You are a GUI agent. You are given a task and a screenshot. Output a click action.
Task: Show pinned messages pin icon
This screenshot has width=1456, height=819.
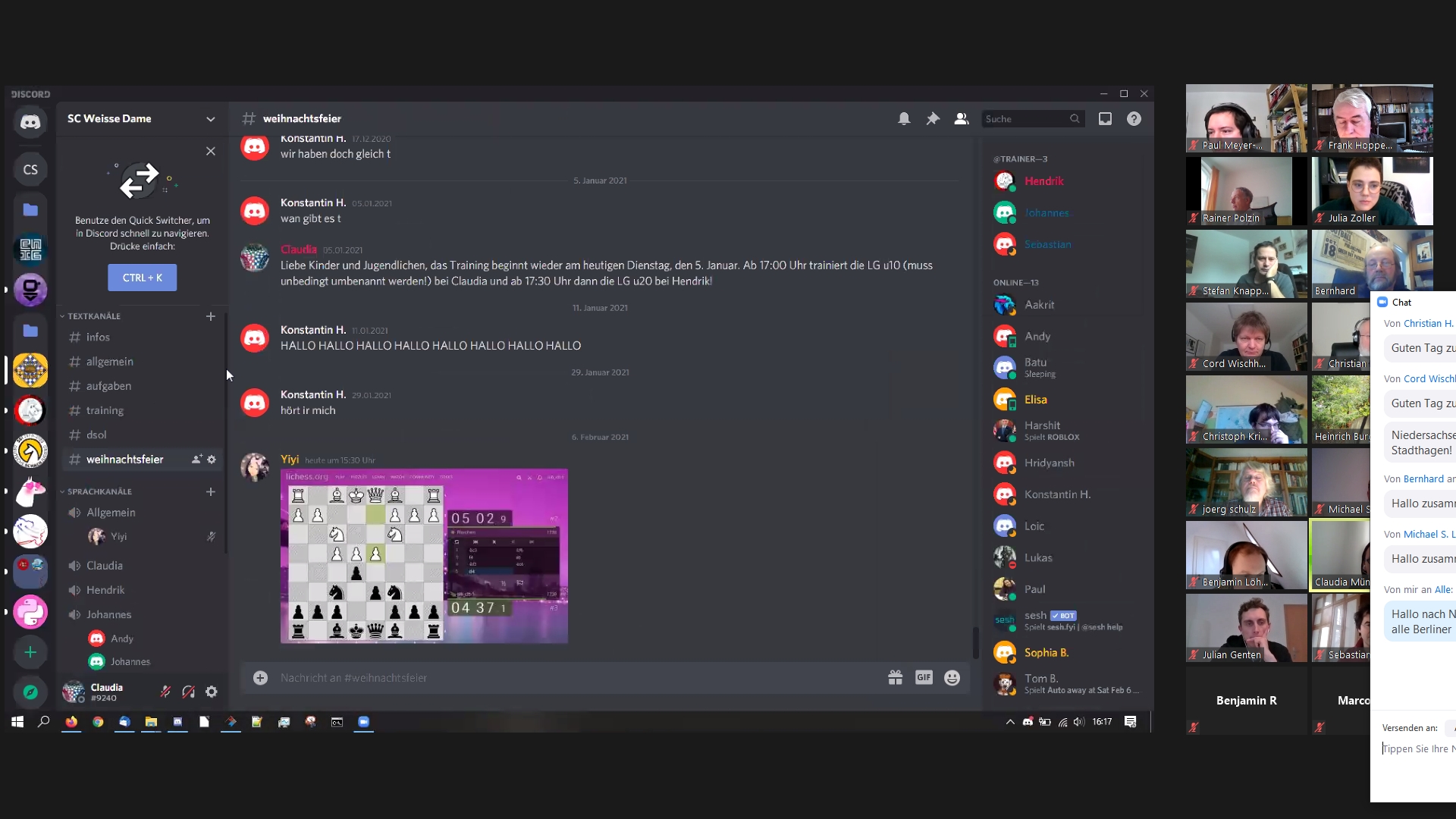[933, 118]
